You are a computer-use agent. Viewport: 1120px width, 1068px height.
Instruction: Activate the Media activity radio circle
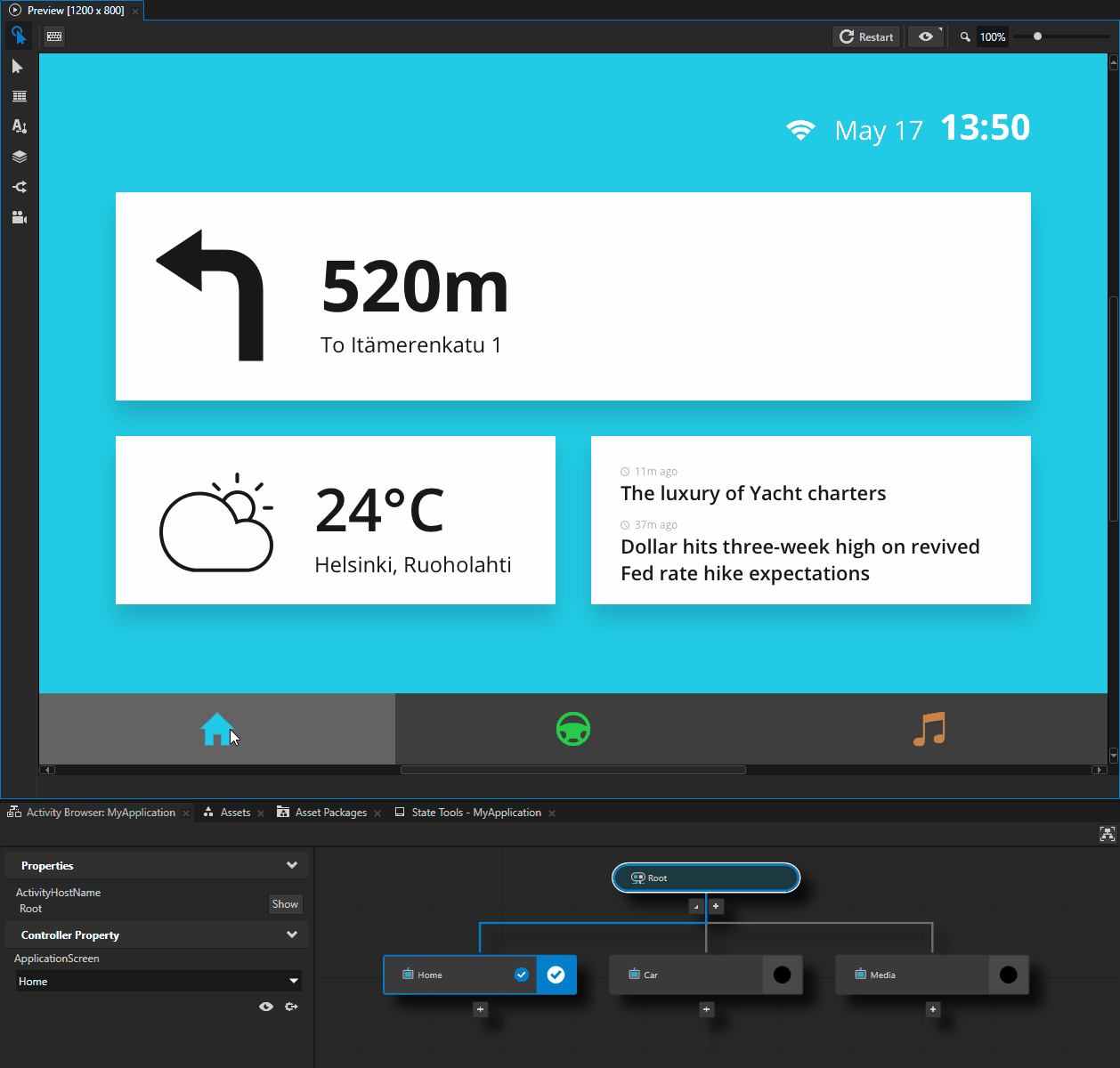1008,975
